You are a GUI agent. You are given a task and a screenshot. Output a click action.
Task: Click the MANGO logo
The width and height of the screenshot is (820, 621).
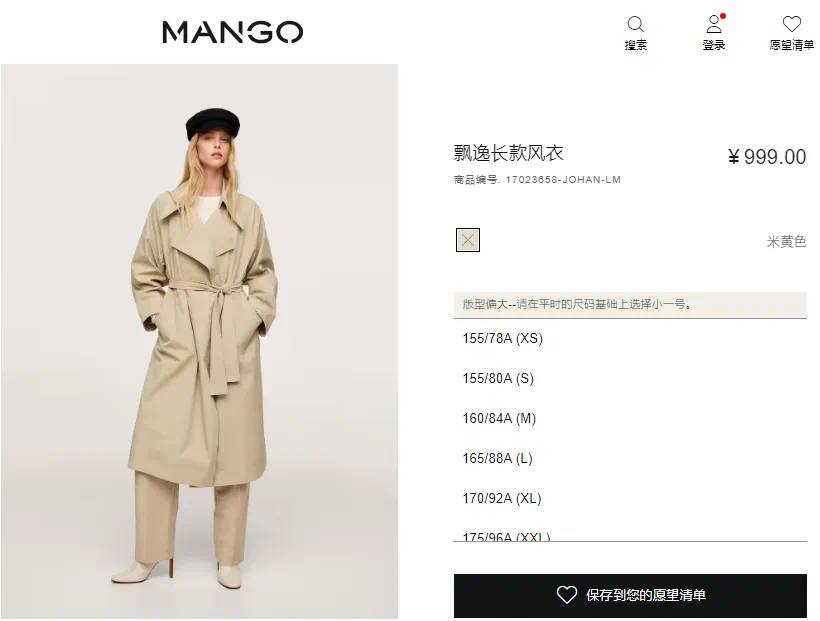tap(233, 32)
